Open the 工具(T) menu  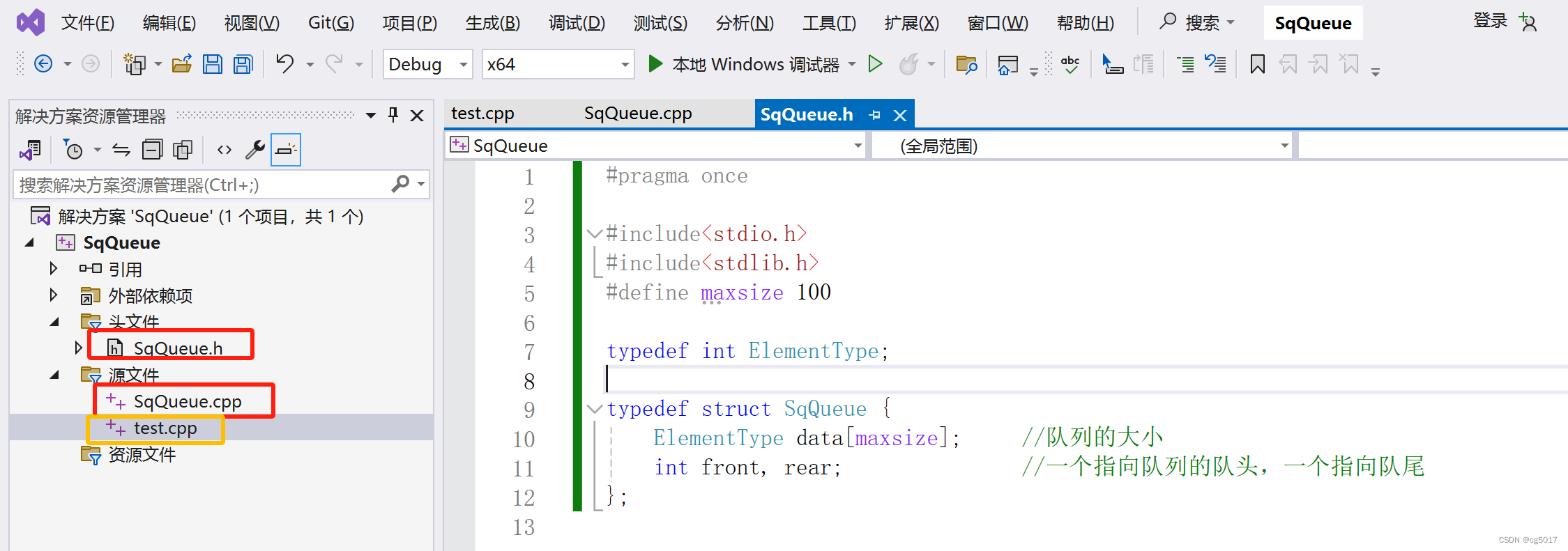coord(829,23)
